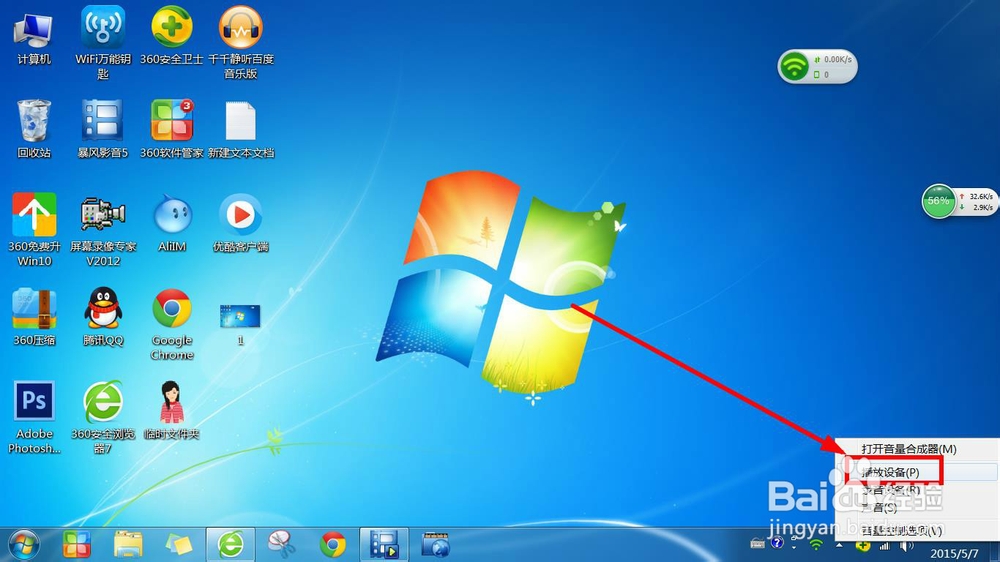Screen dimensions: 1000x562
Task: Open Sticky Notes in the taskbar
Action: point(179,545)
